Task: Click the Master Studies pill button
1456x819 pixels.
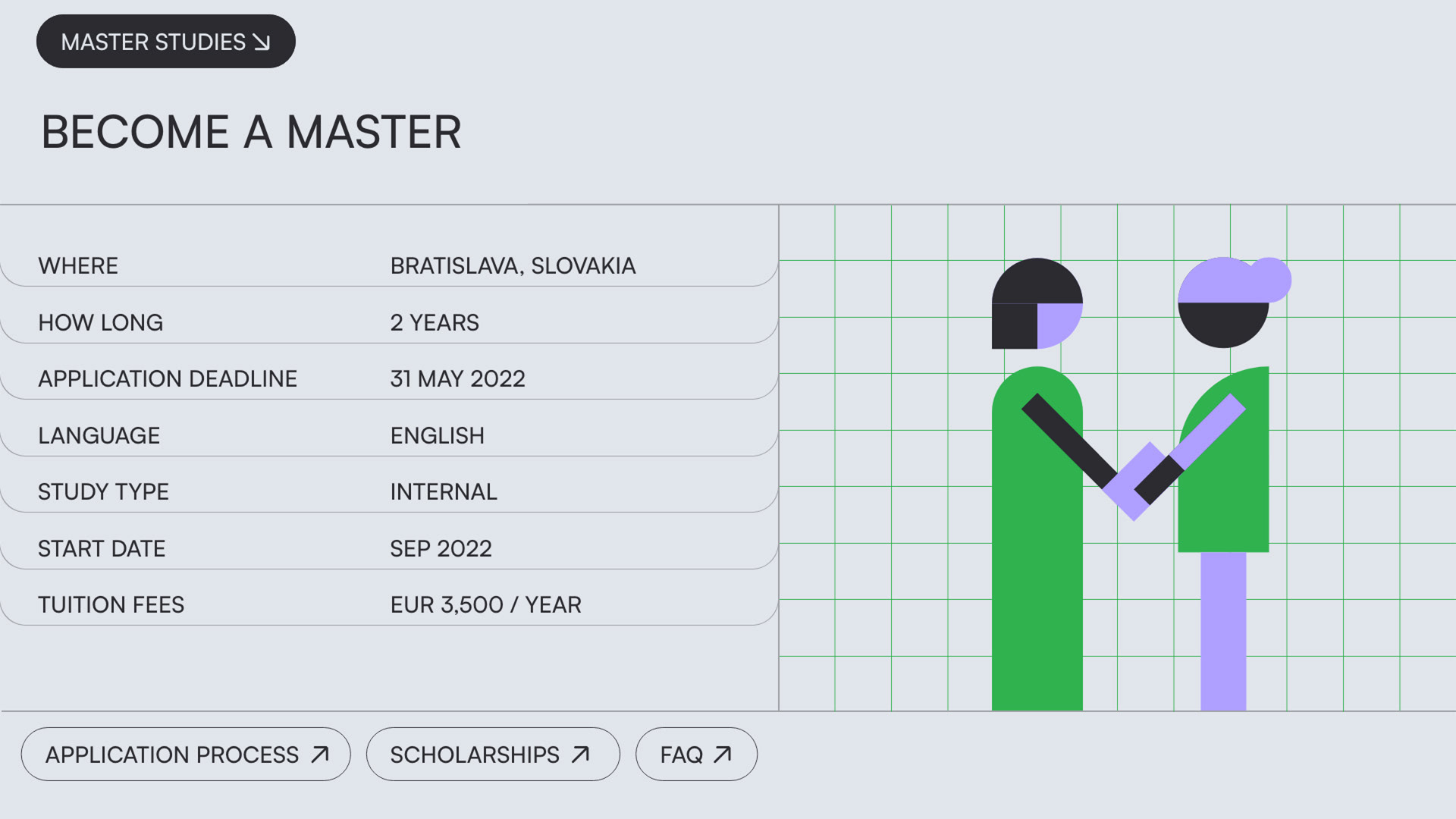Action: click(165, 42)
